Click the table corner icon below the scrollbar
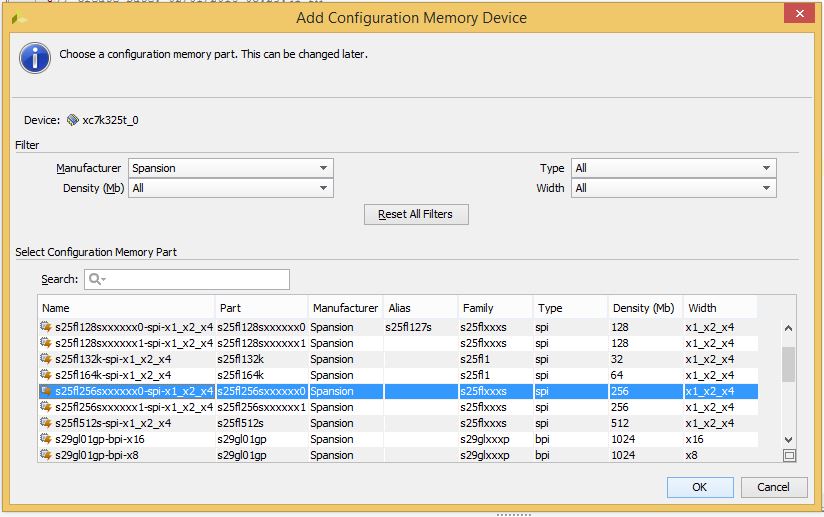 [789, 456]
